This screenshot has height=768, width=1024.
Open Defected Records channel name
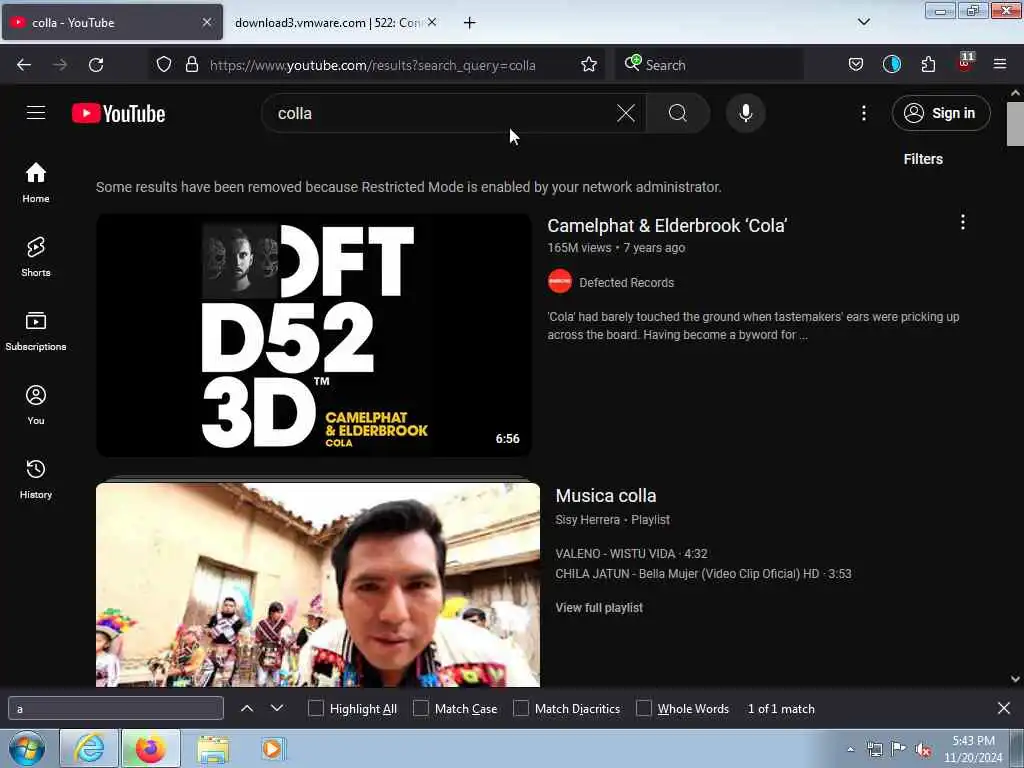[626, 283]
